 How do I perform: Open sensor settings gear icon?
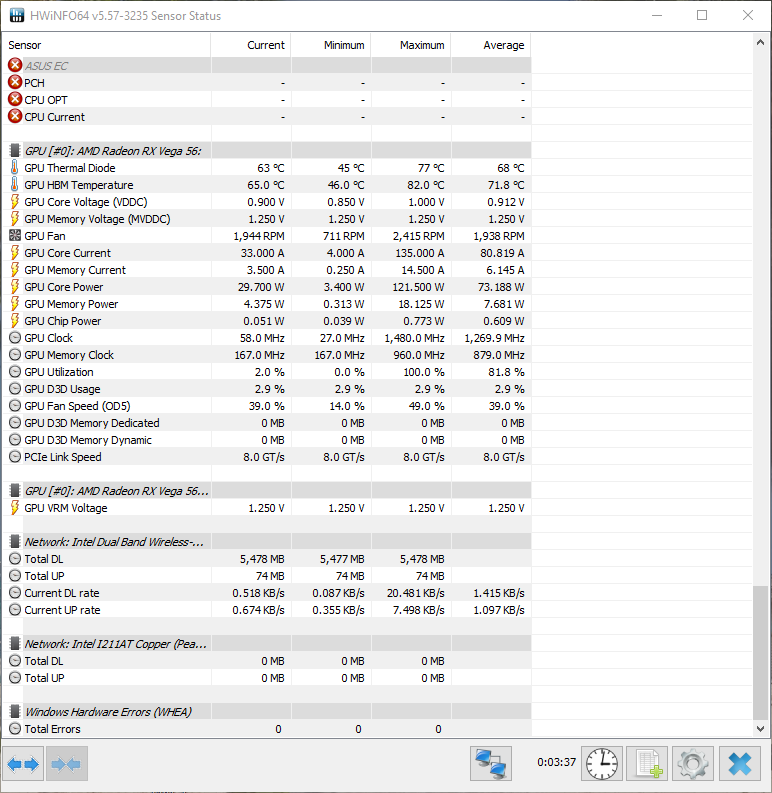[x=693, y=764]
